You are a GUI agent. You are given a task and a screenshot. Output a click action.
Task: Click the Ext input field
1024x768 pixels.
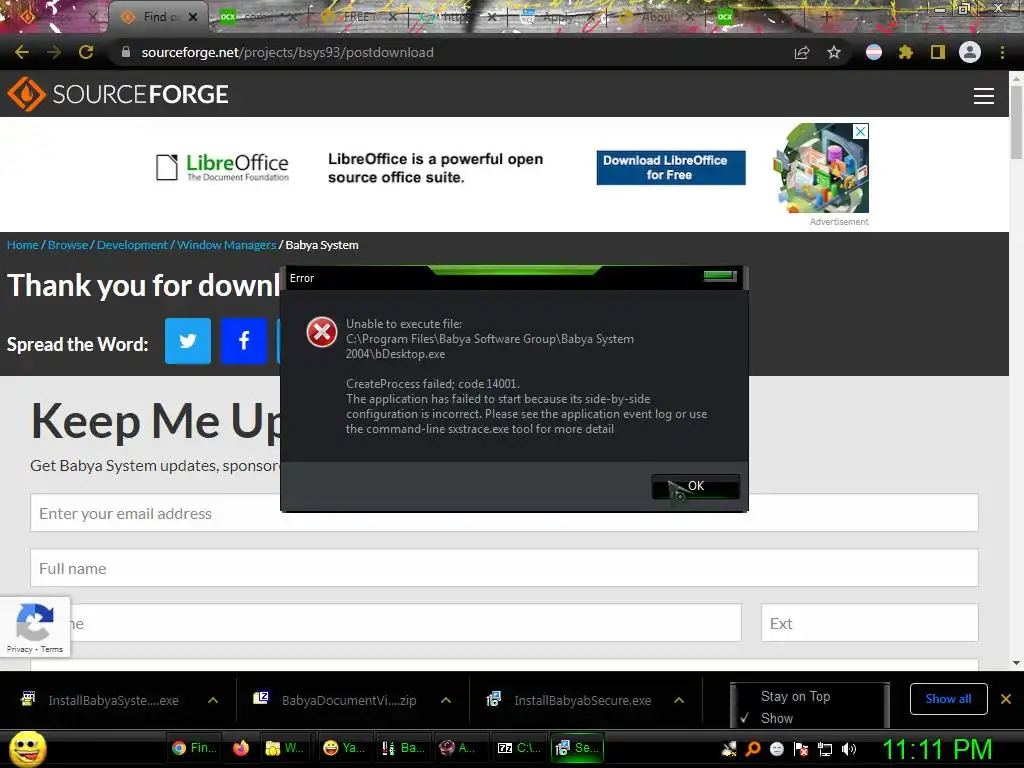pos(870,623)
